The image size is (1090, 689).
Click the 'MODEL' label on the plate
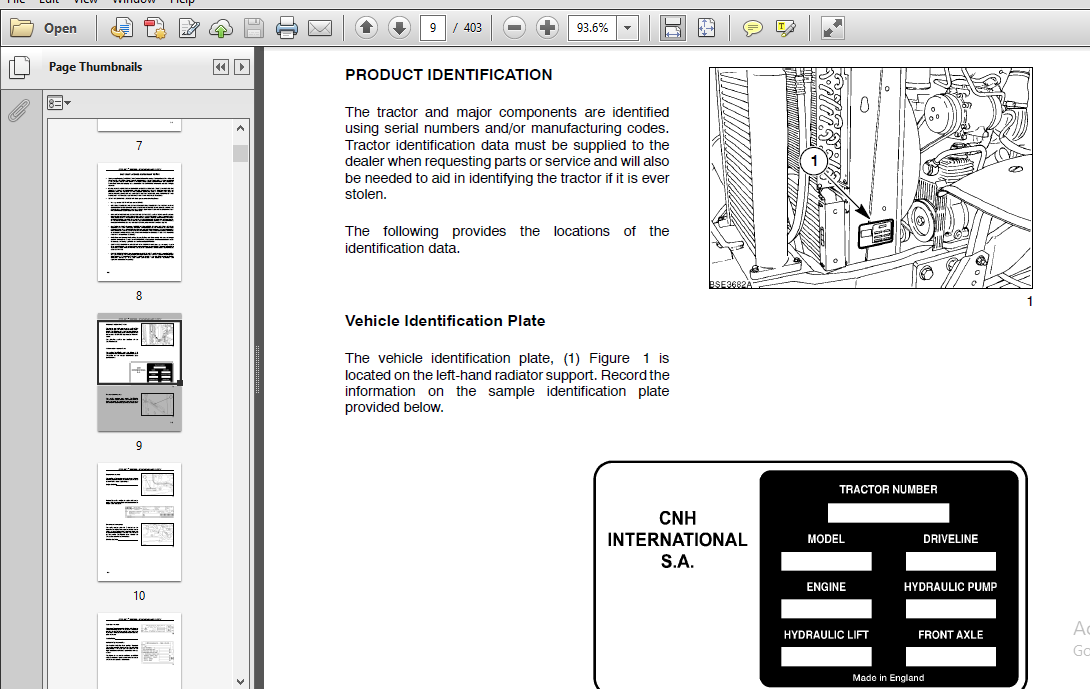click(826, 539)
